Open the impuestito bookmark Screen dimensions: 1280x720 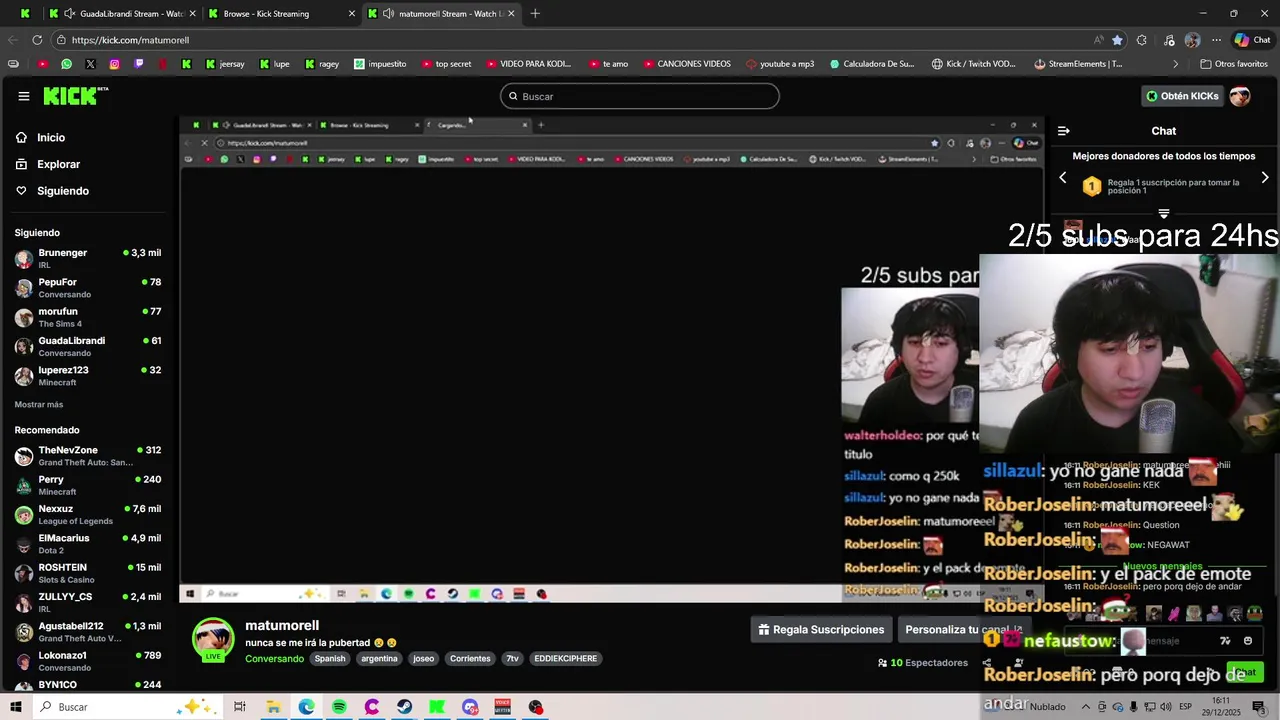click(380, 64)
